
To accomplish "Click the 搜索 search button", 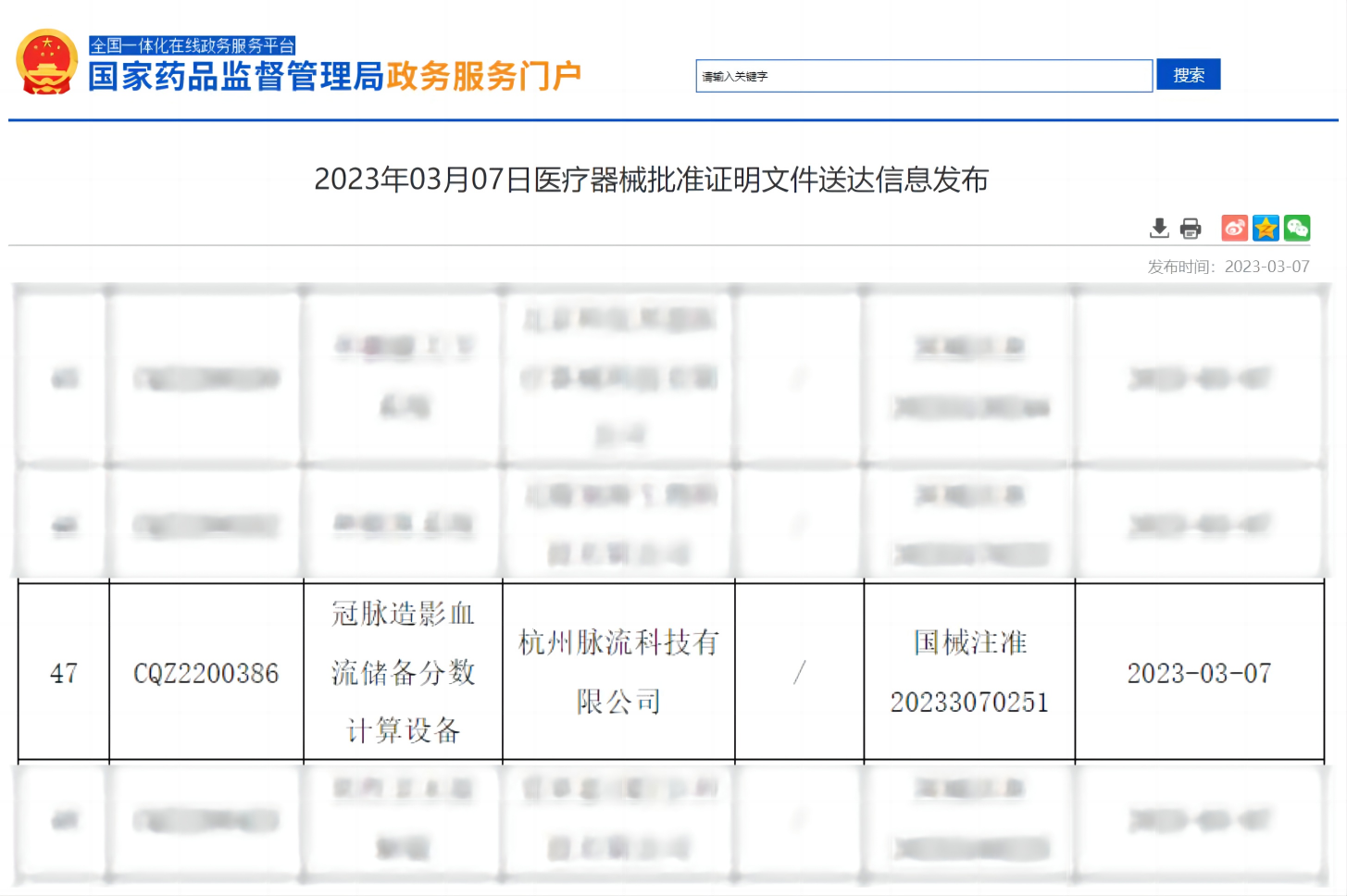I will (x=1188, y=75).
